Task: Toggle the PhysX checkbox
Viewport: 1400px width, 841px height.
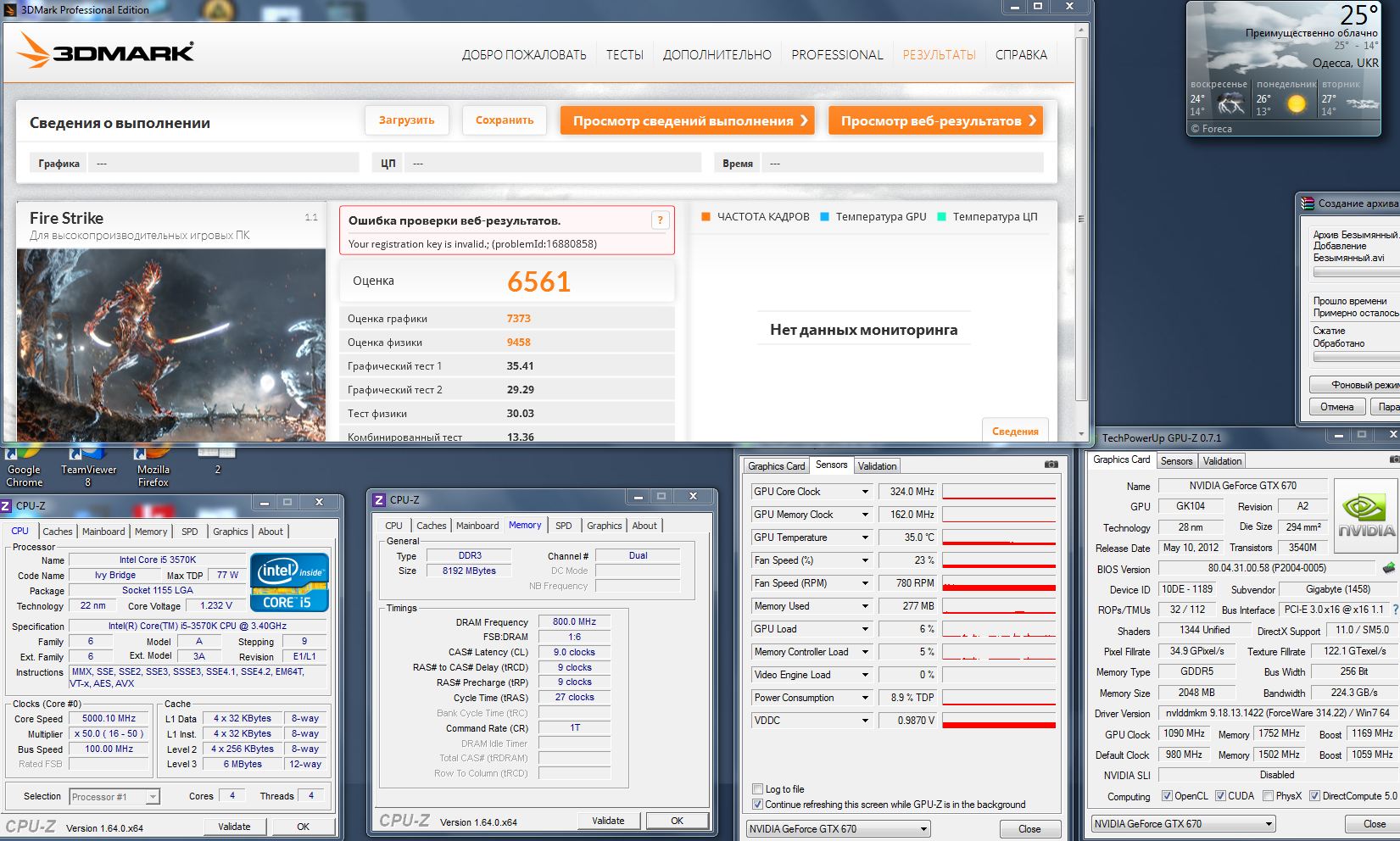Action: (x=1267, y=796)
